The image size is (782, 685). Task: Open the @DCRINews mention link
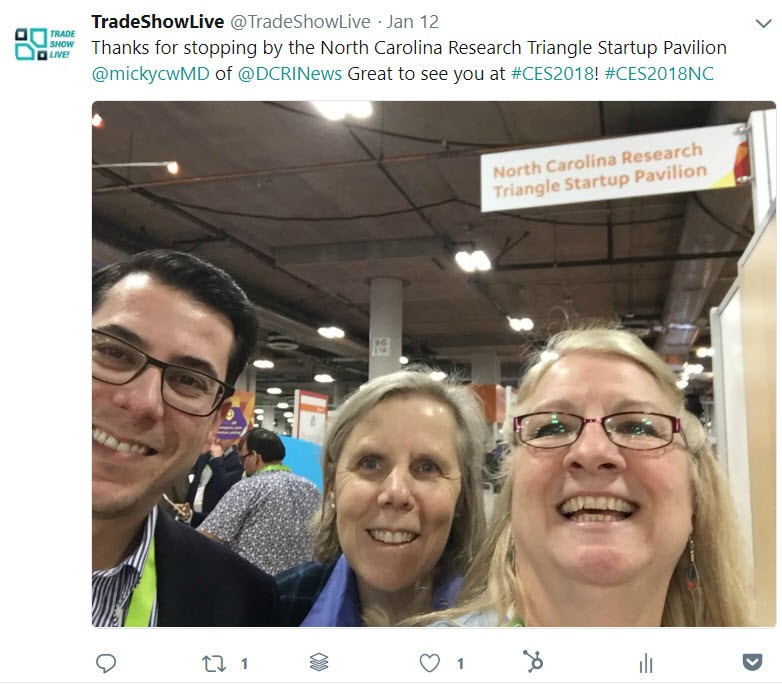click(290, 74)
